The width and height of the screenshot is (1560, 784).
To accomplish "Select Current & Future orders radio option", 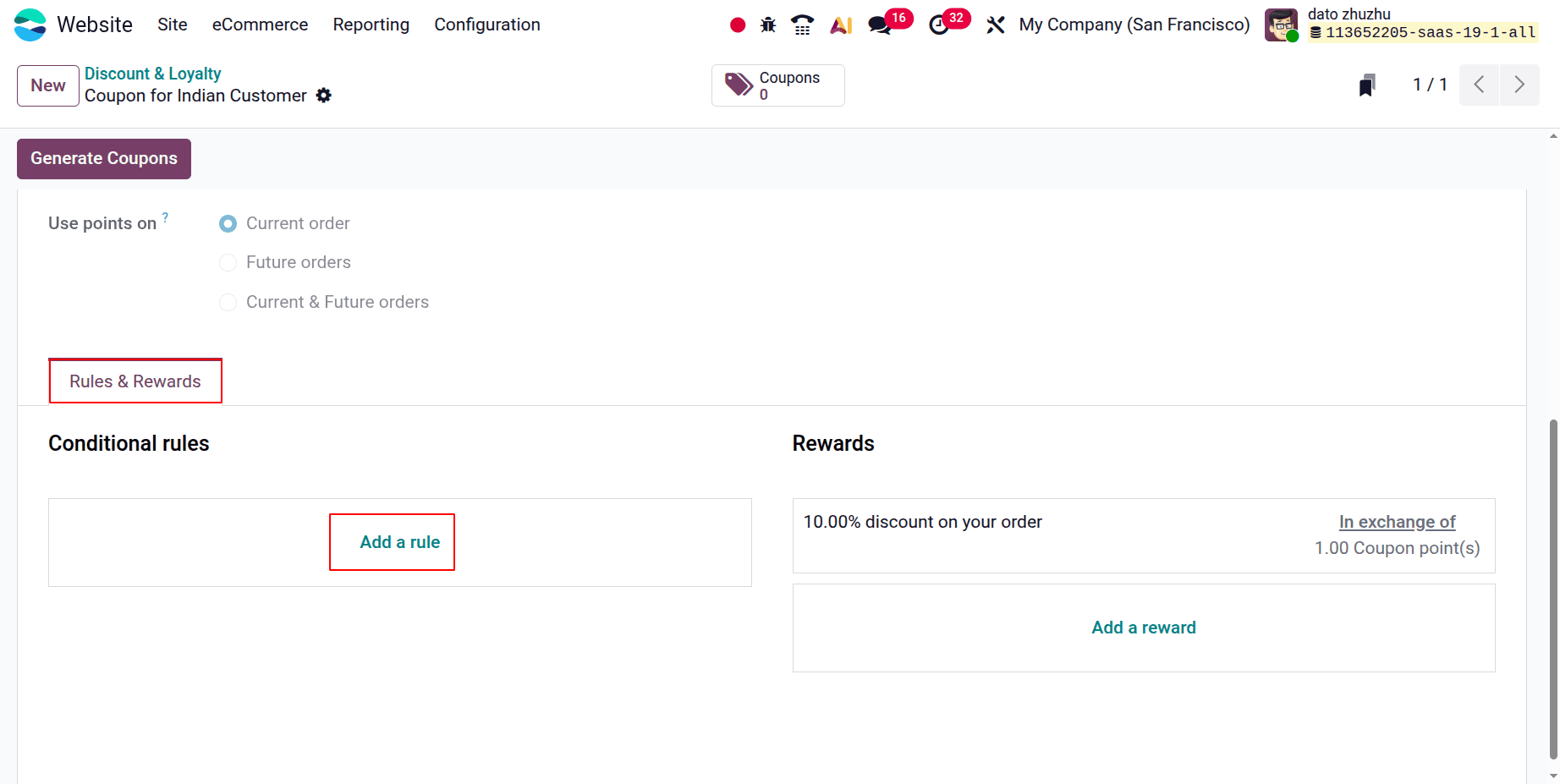I will click(x=228, y=302).
